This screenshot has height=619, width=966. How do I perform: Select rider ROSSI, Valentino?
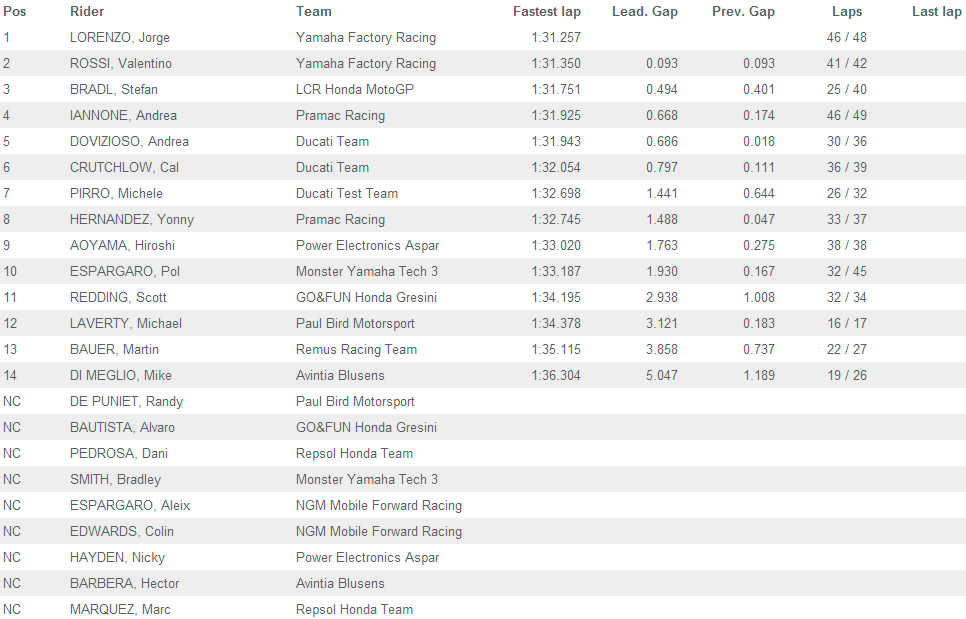point(121,64)
